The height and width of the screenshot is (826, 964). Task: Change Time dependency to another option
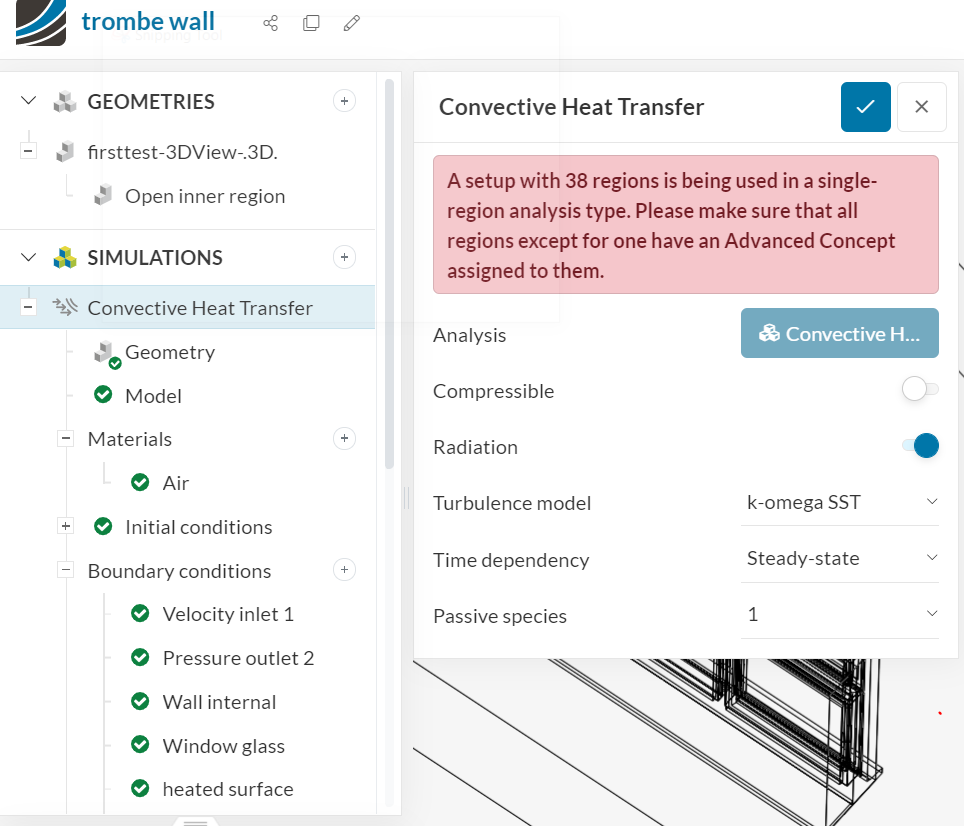840,559
